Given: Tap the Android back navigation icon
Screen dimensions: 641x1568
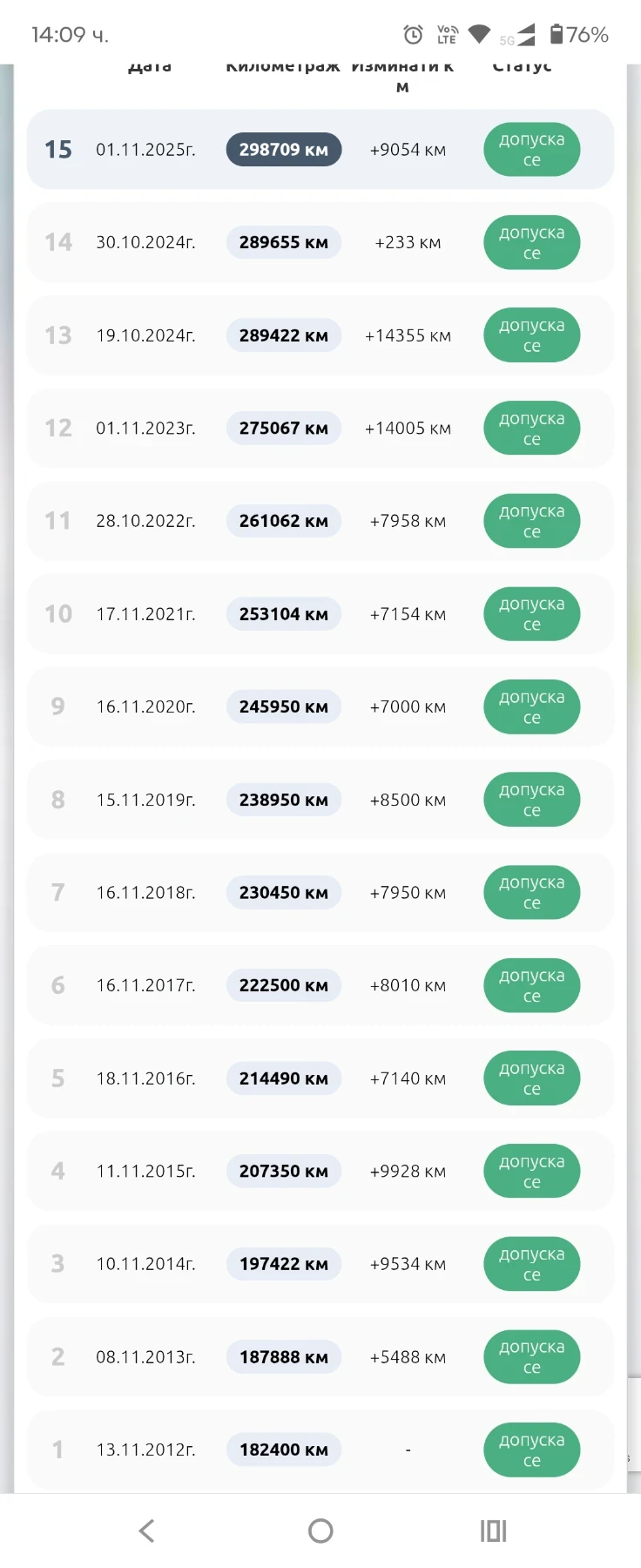Looking at the screenshot, I should pyautogui.click(x=146, y=1531).
